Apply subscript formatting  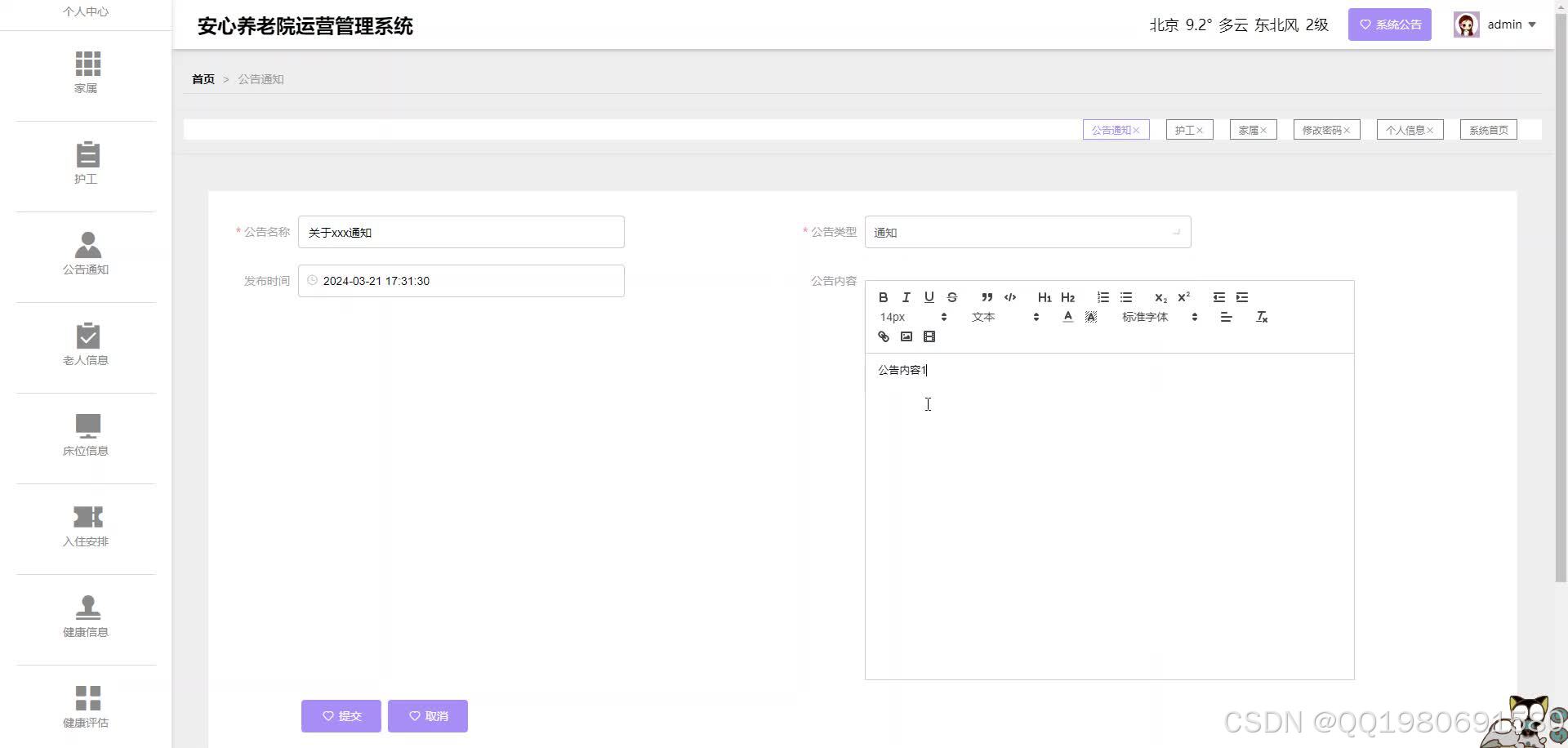(x=1160, y=297)
